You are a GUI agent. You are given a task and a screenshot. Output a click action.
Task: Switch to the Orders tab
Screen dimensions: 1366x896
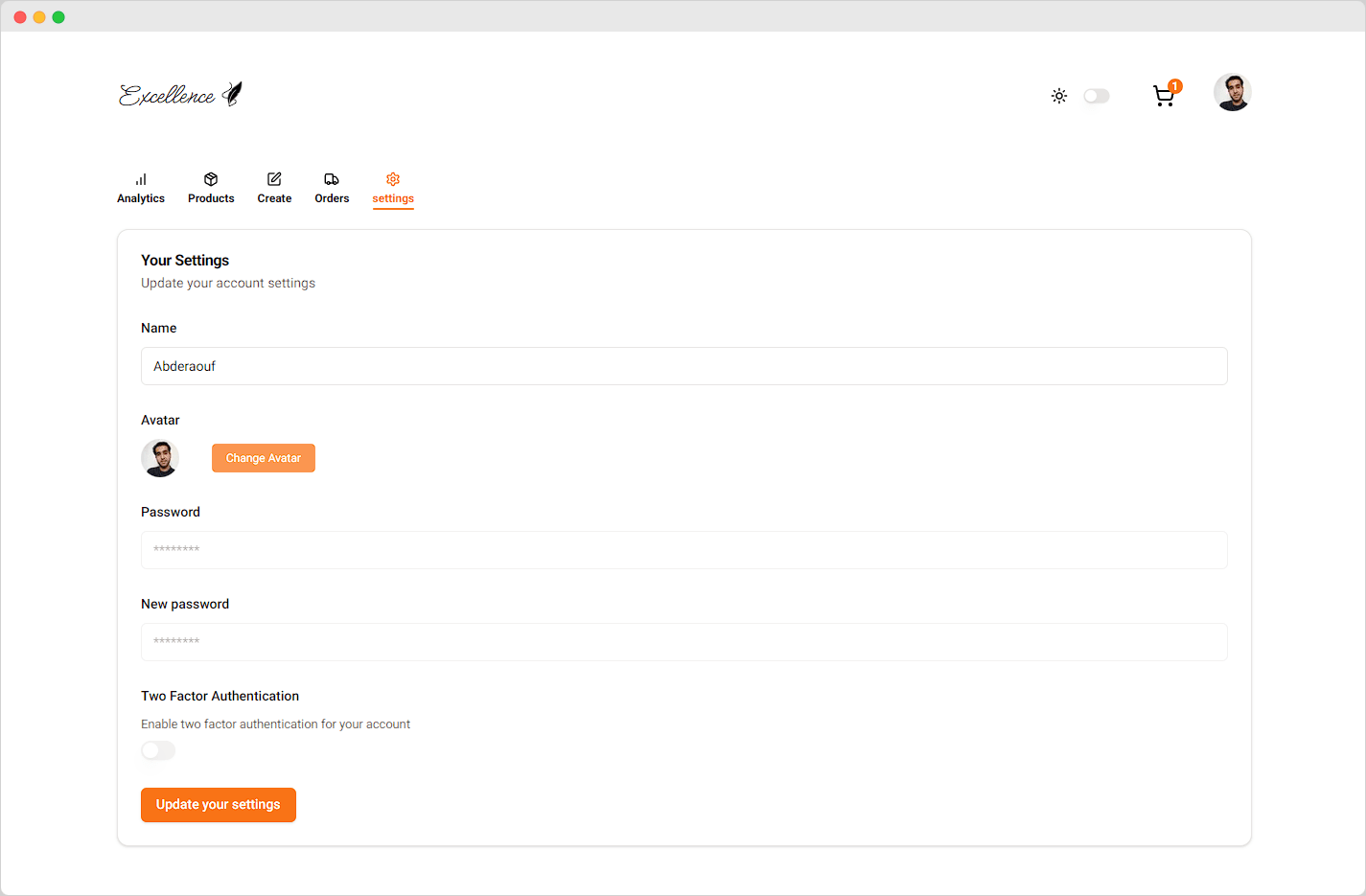click(332, 189)
